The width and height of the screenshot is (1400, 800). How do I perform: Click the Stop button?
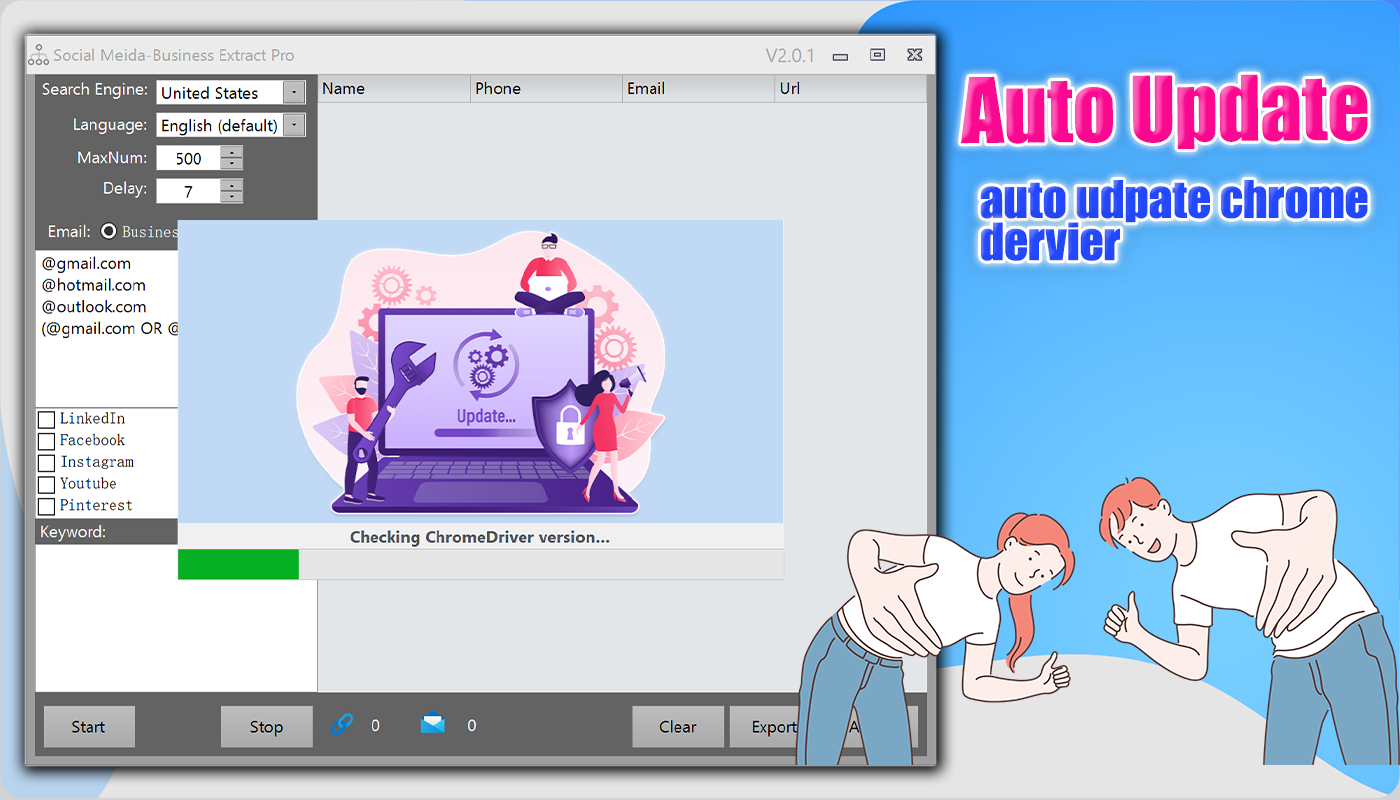click(266, 727)
